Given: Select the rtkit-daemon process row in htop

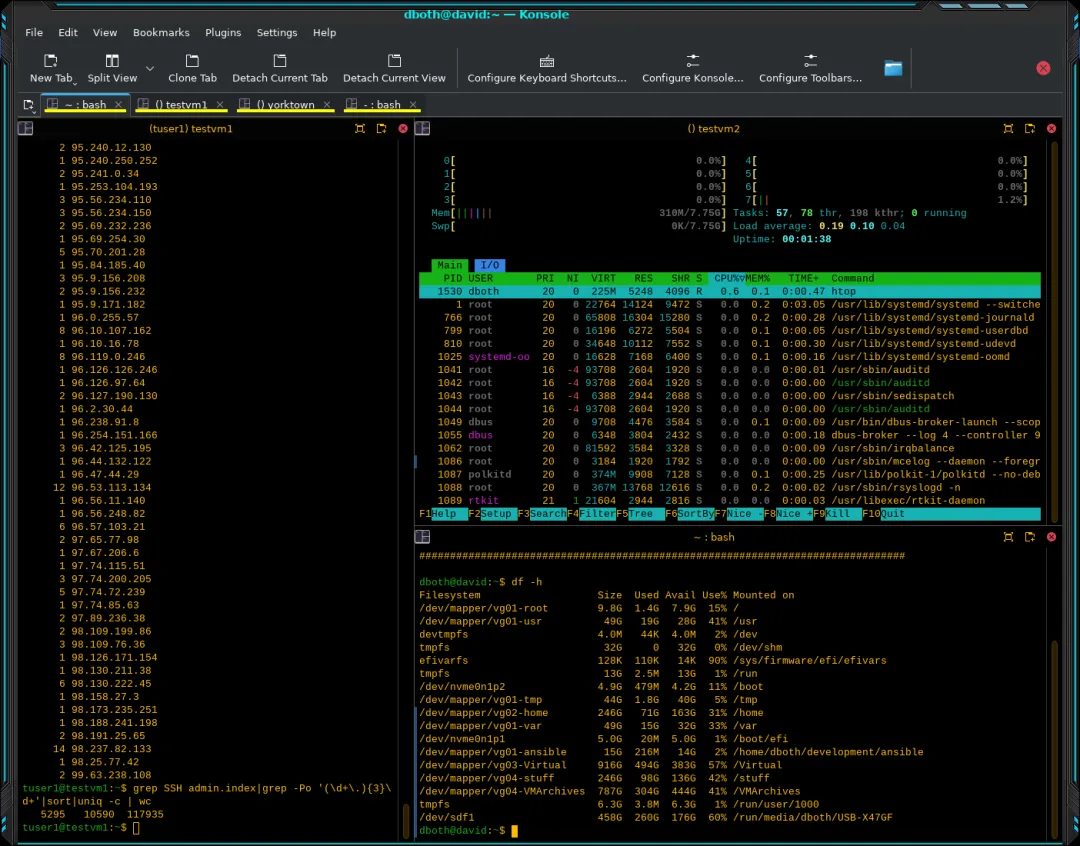Looking at the screenshot, I should 729,501.
